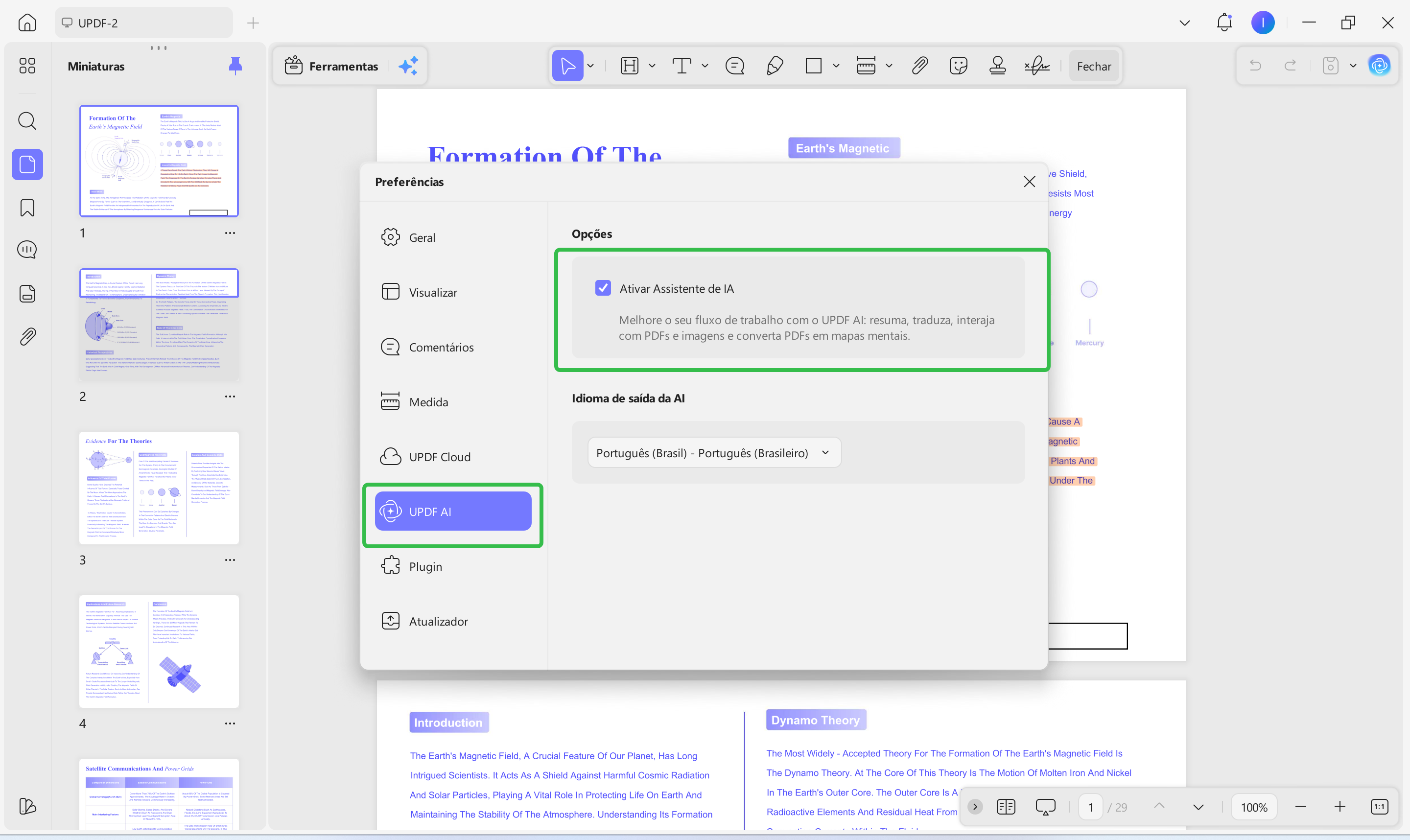Zoom in with the plus button
Viewport: 1410px width, 840px height.
[1340, 807]
